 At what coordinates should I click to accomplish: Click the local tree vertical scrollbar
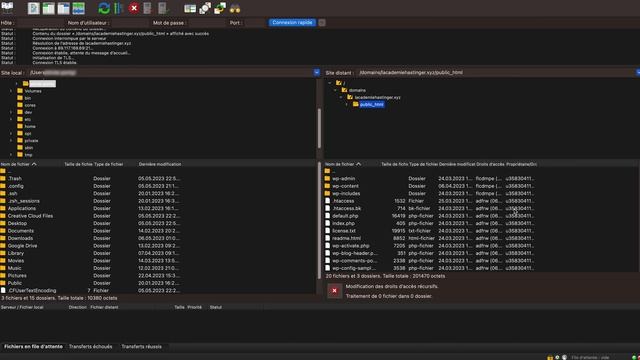(319, 129)
